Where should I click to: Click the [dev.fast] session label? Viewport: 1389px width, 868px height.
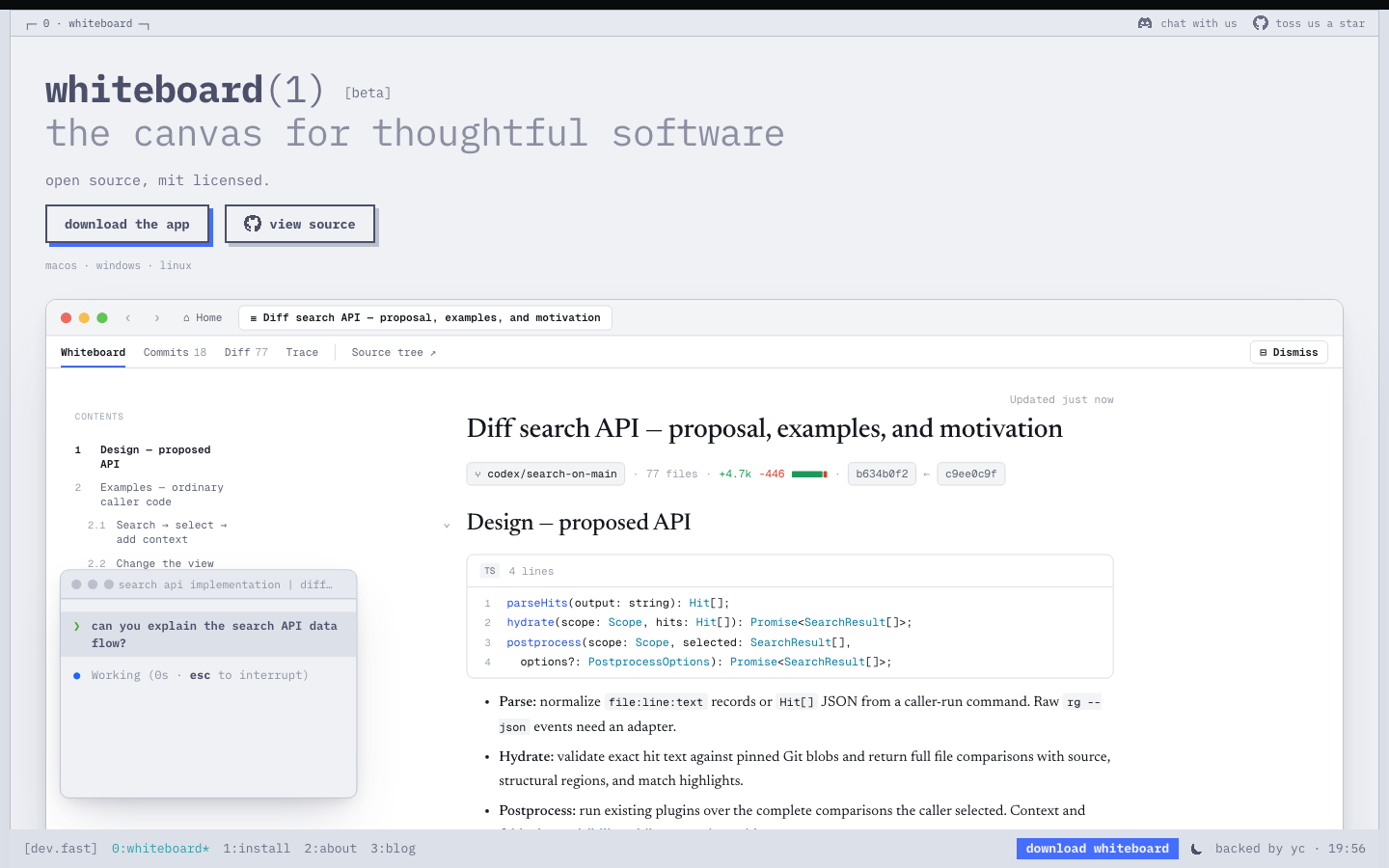click(61, 849)
